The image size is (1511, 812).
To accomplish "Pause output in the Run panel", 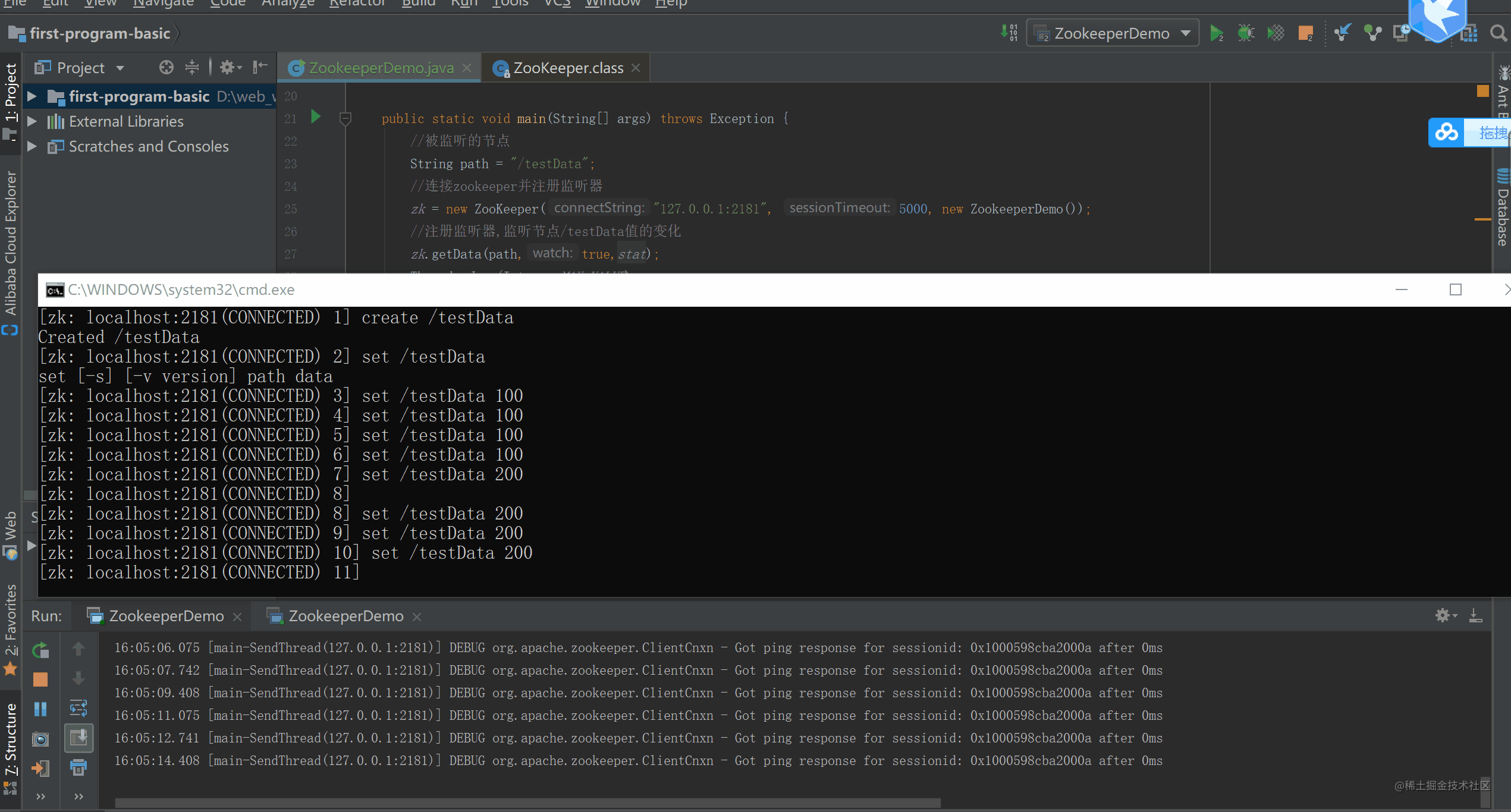I will pyautogui.click(x=40, y=709).
